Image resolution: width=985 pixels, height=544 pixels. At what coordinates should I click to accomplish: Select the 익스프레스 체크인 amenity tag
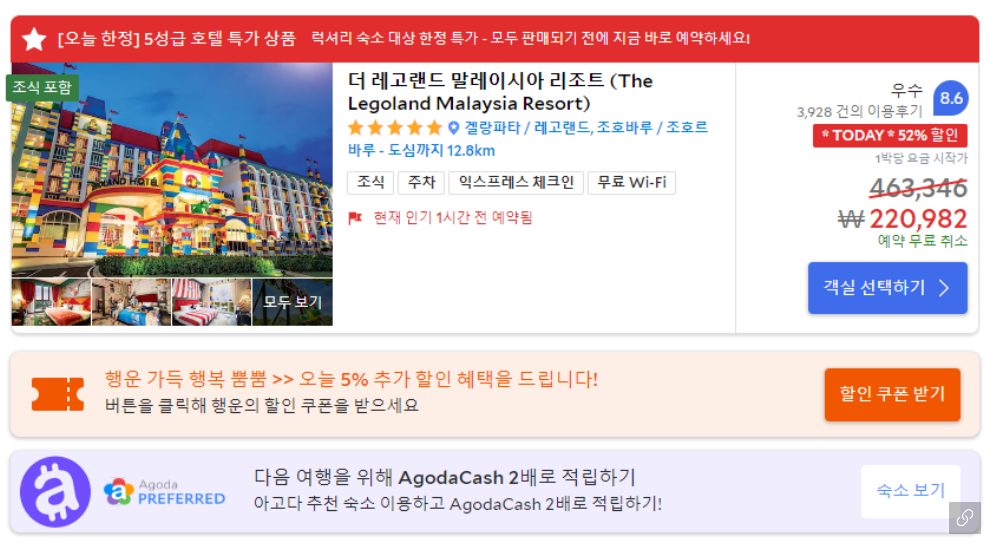pos(516,182)
